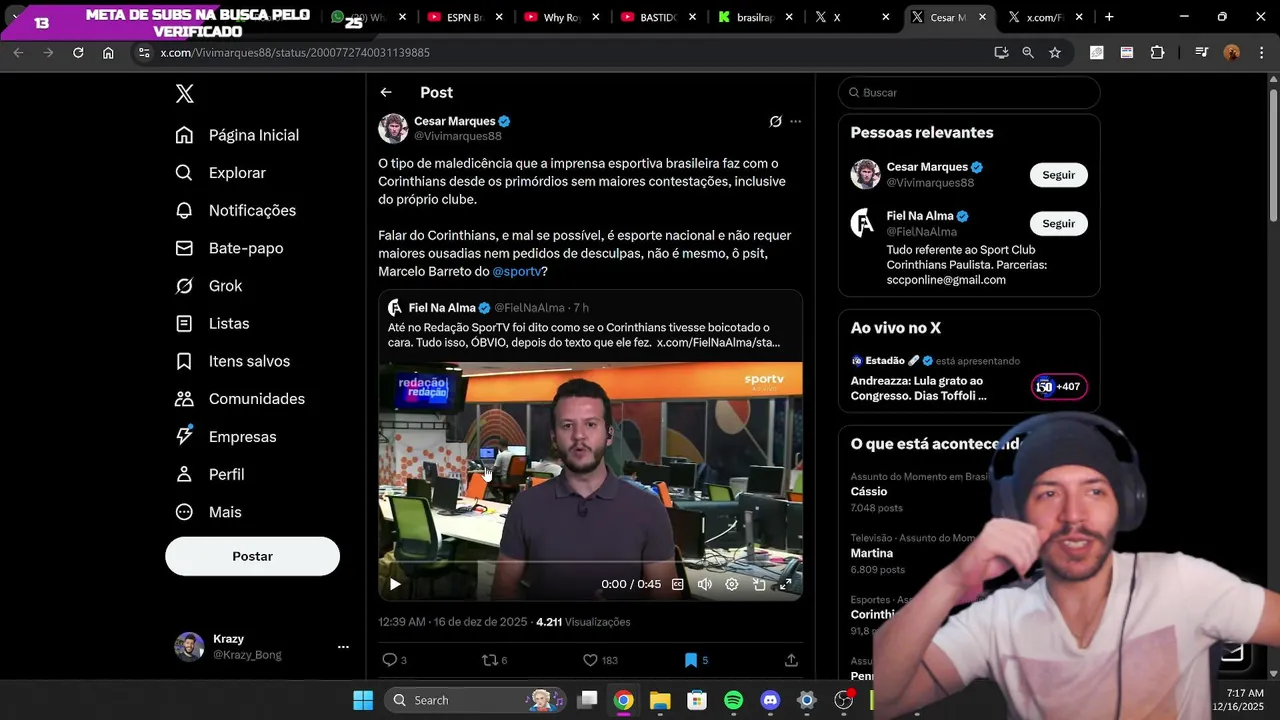Switch to the BASTIDORES YouTube tab
Image resolution: width=1280 pixels, height=720 pixels.
tap(658, 17)
